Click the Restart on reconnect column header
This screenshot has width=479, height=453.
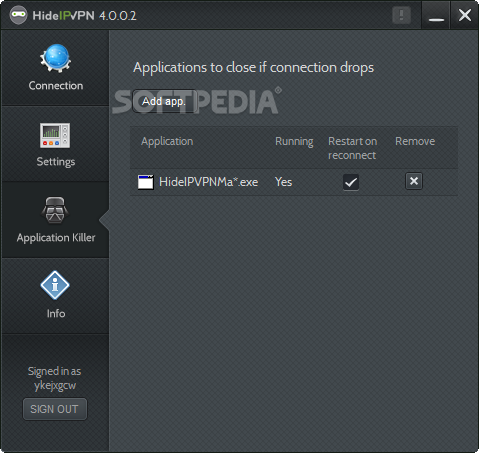[352, 148]
